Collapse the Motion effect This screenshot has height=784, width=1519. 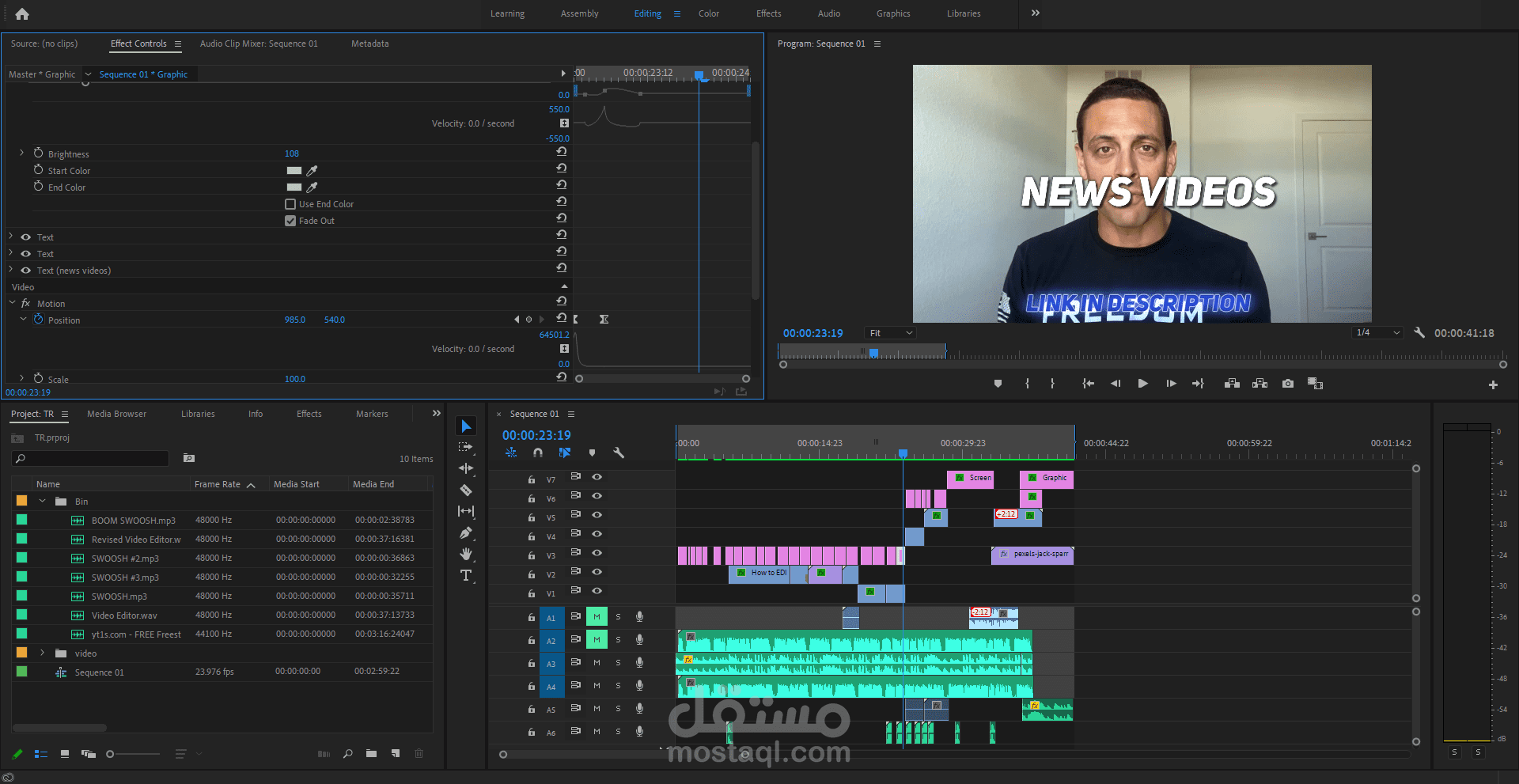13,303
